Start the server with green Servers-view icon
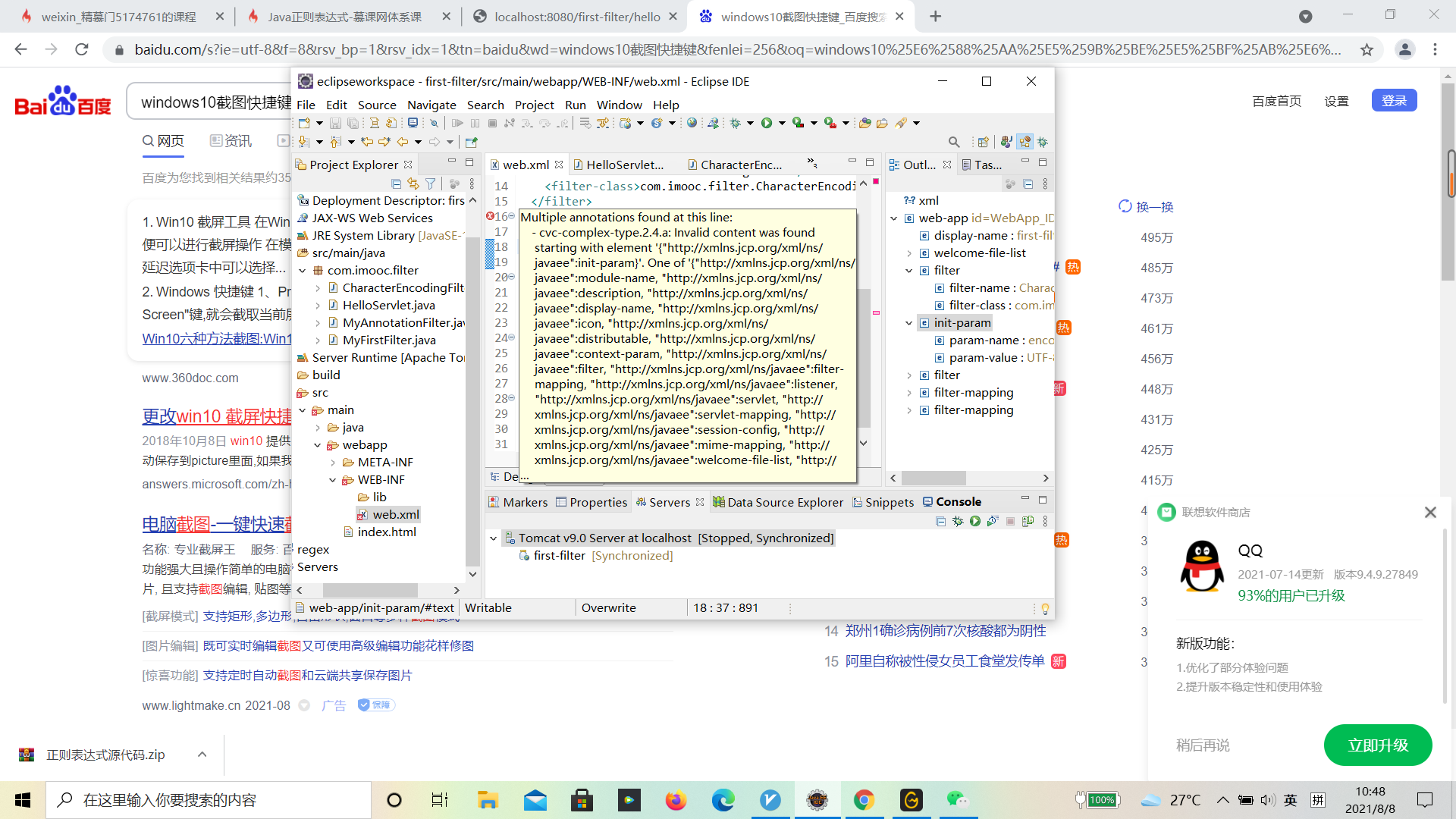The image size is (1456, 819). 975,521
